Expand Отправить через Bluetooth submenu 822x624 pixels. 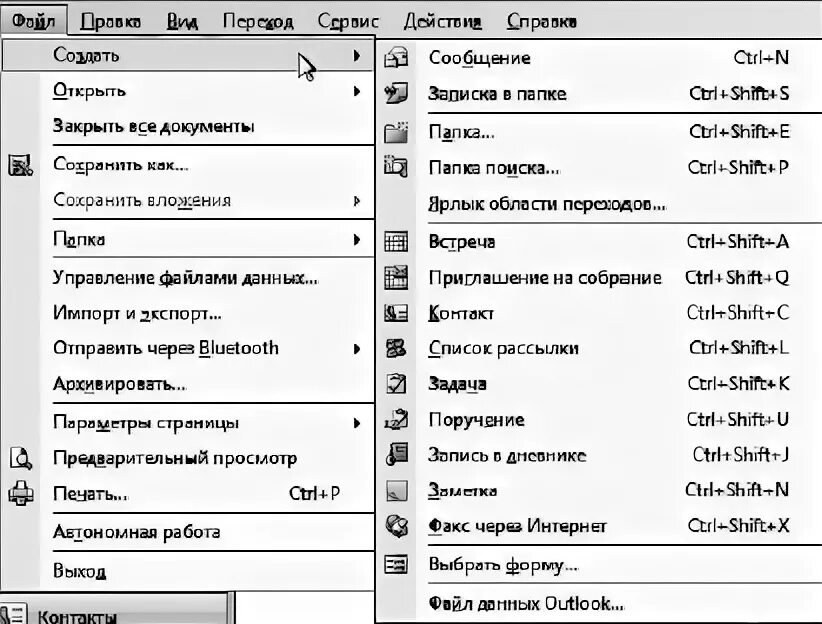coord(357,349)
